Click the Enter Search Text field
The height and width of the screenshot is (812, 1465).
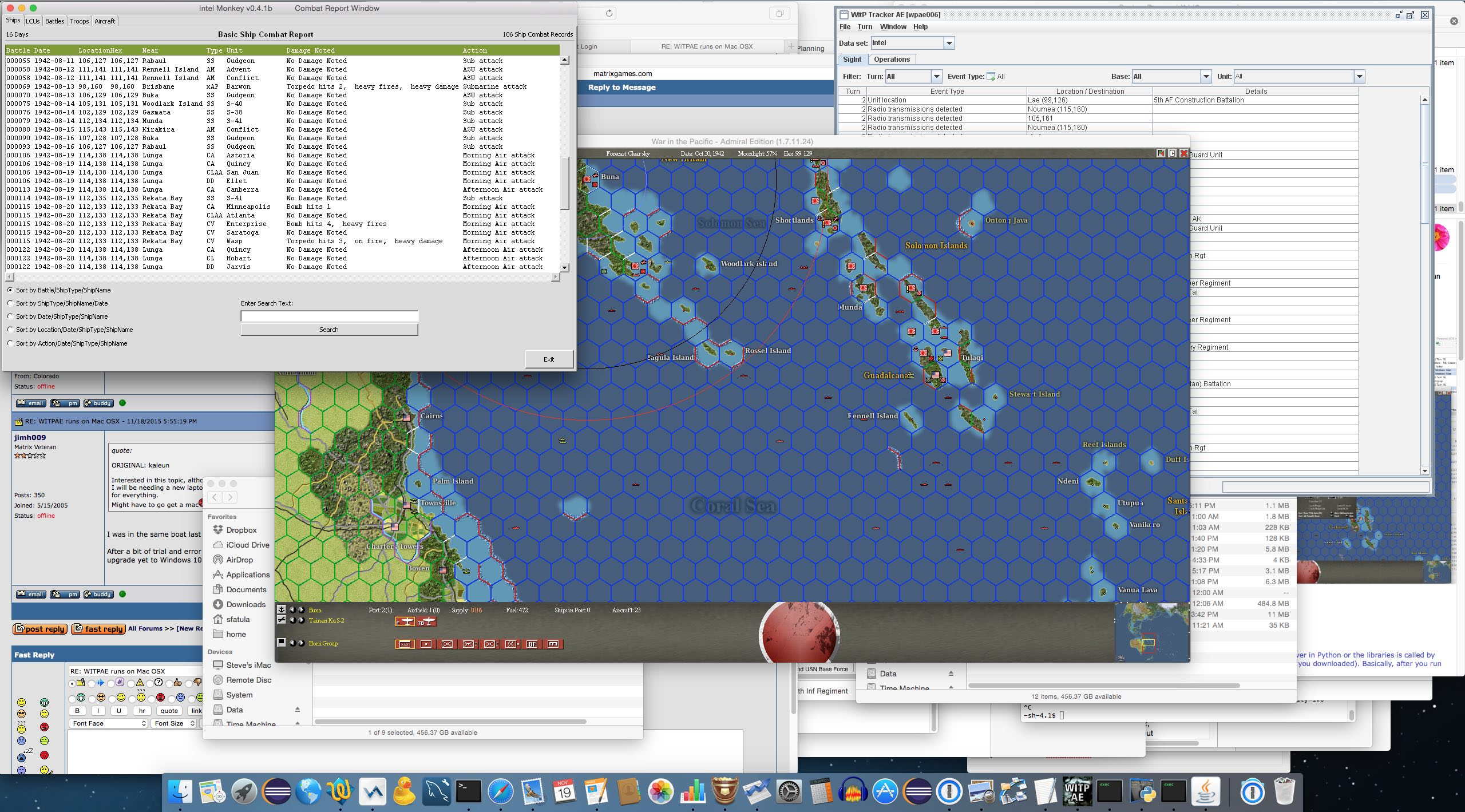coord(329,316)
